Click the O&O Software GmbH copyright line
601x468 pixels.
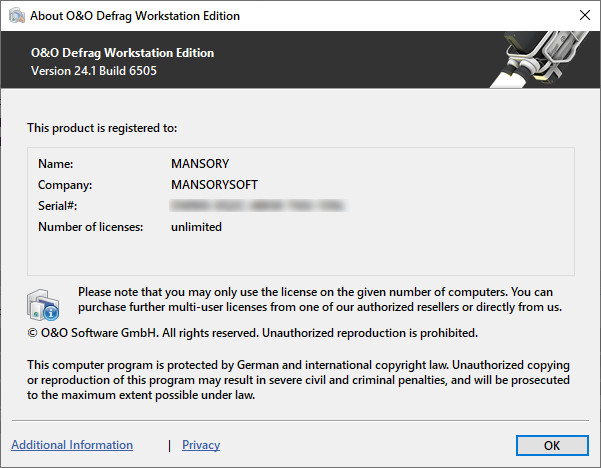[x=252, y=332]
